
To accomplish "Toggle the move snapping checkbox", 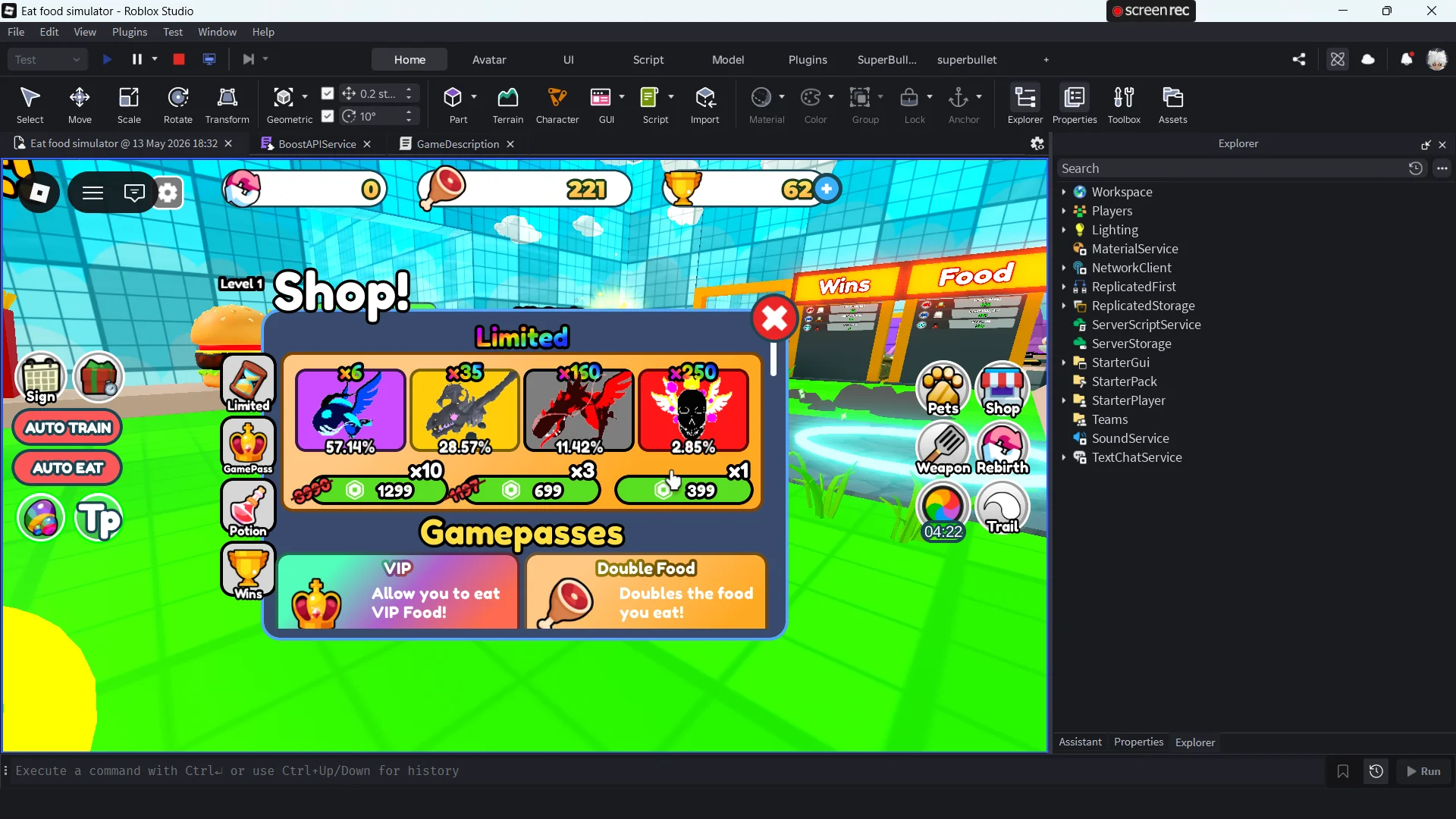I will pyautogui.click(x=328, y=93).
